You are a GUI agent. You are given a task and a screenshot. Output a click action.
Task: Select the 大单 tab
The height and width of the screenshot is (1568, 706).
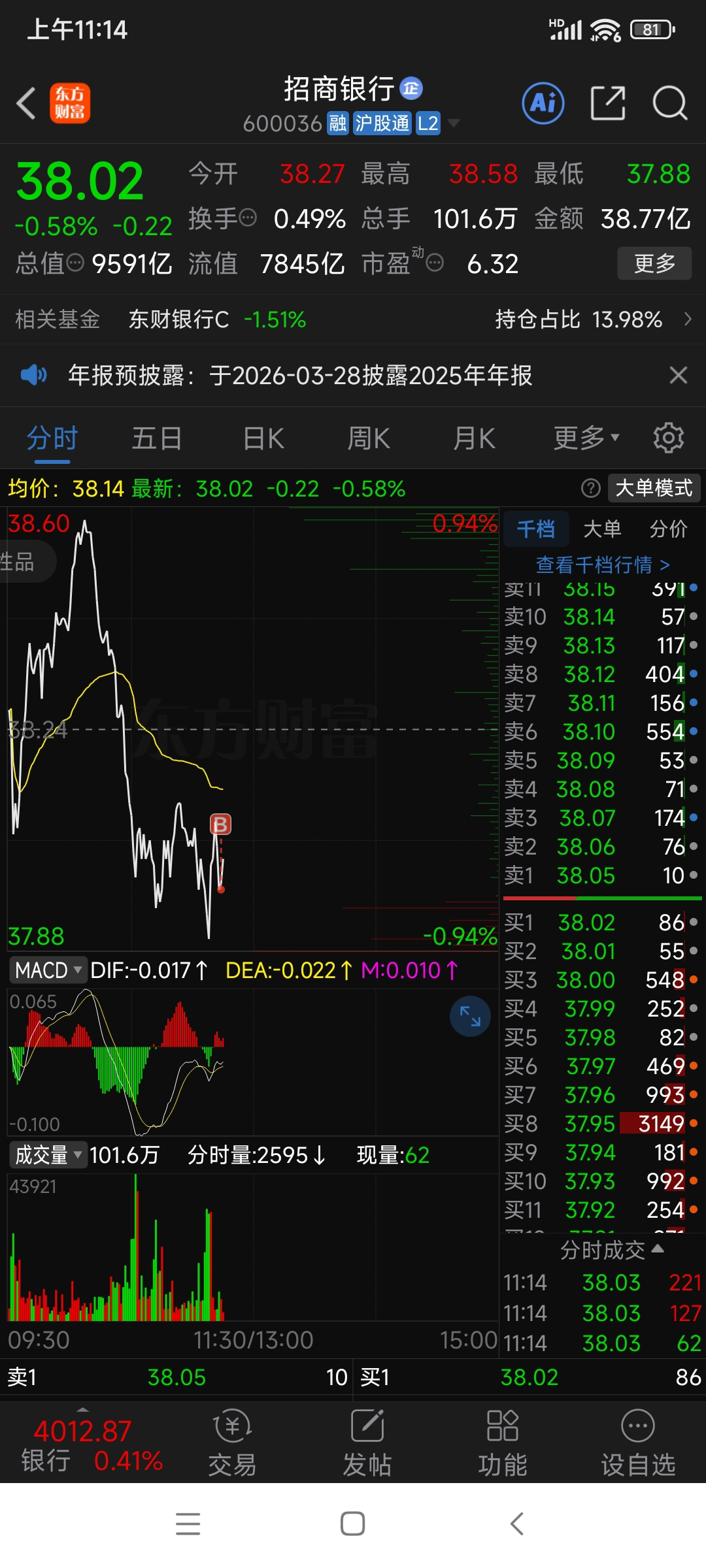click(x=602, y=529)
